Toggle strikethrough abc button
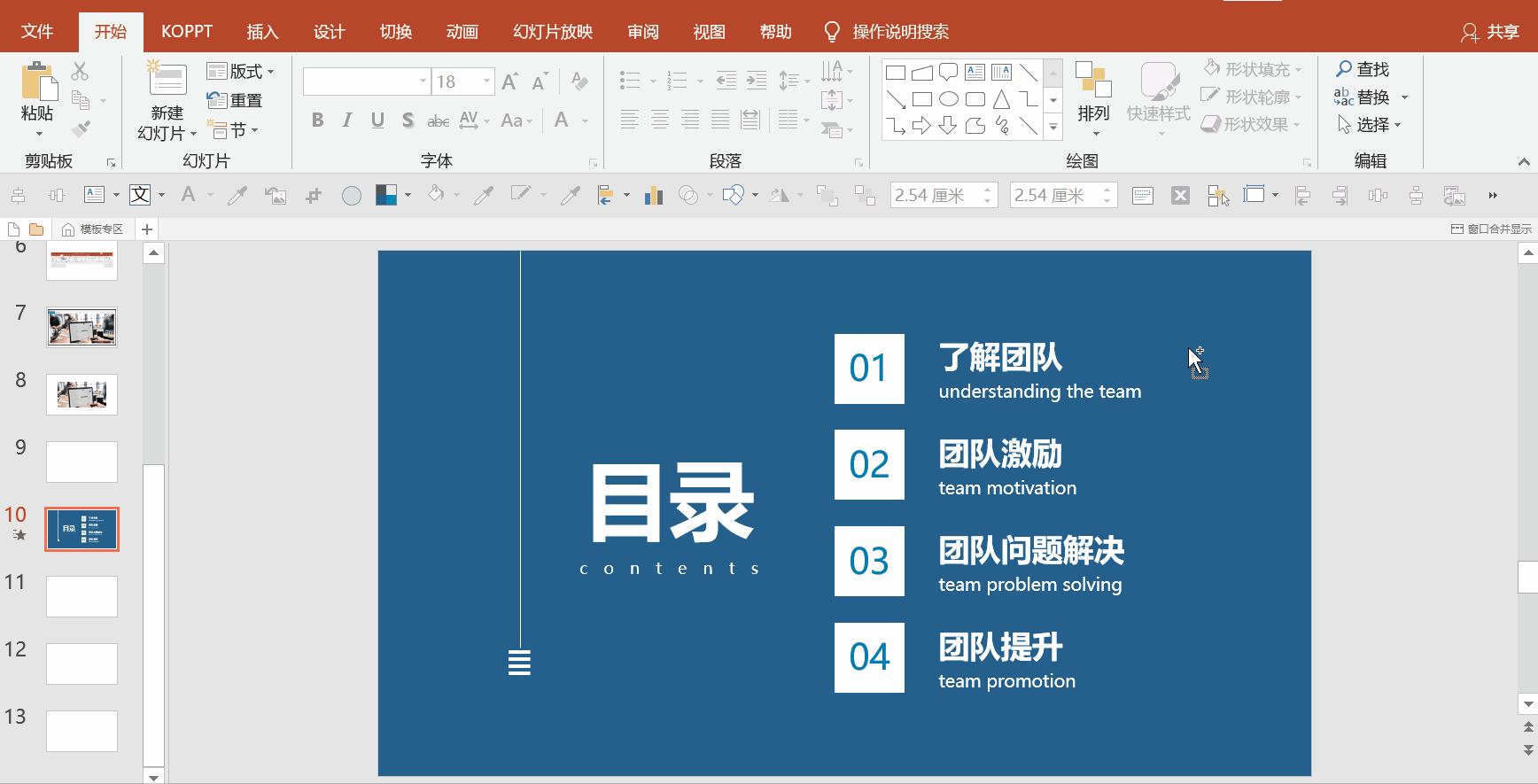The width and height of the screenshot is (1538, 784). pos(438,120)
